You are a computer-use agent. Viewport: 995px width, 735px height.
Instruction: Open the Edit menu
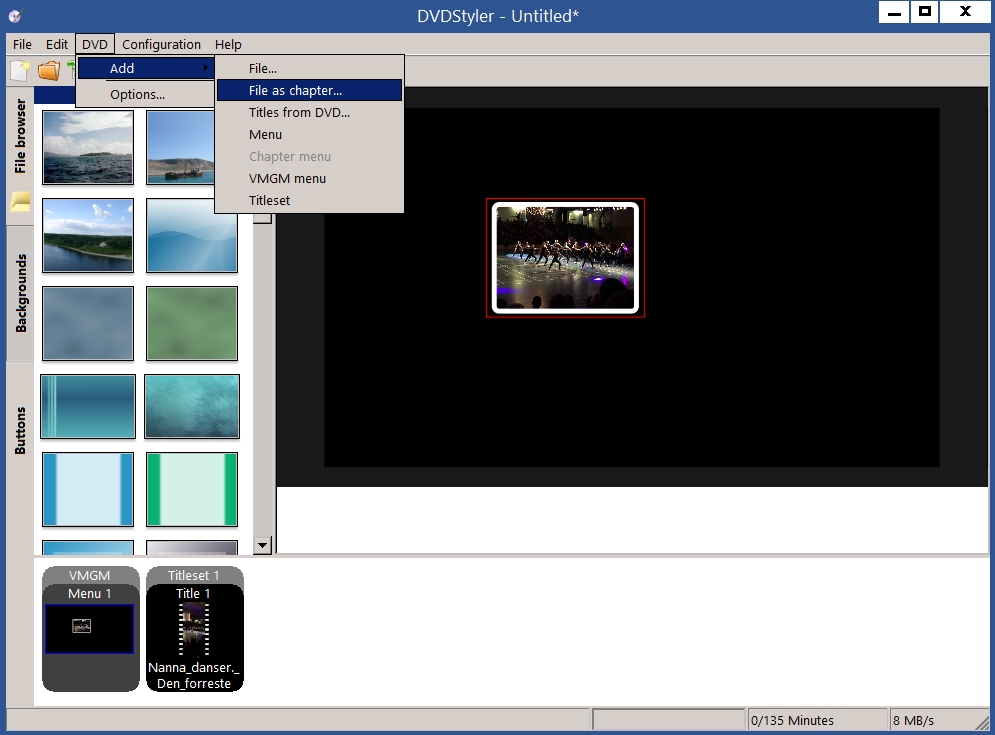pyautogui.click(x=56, y=44)
